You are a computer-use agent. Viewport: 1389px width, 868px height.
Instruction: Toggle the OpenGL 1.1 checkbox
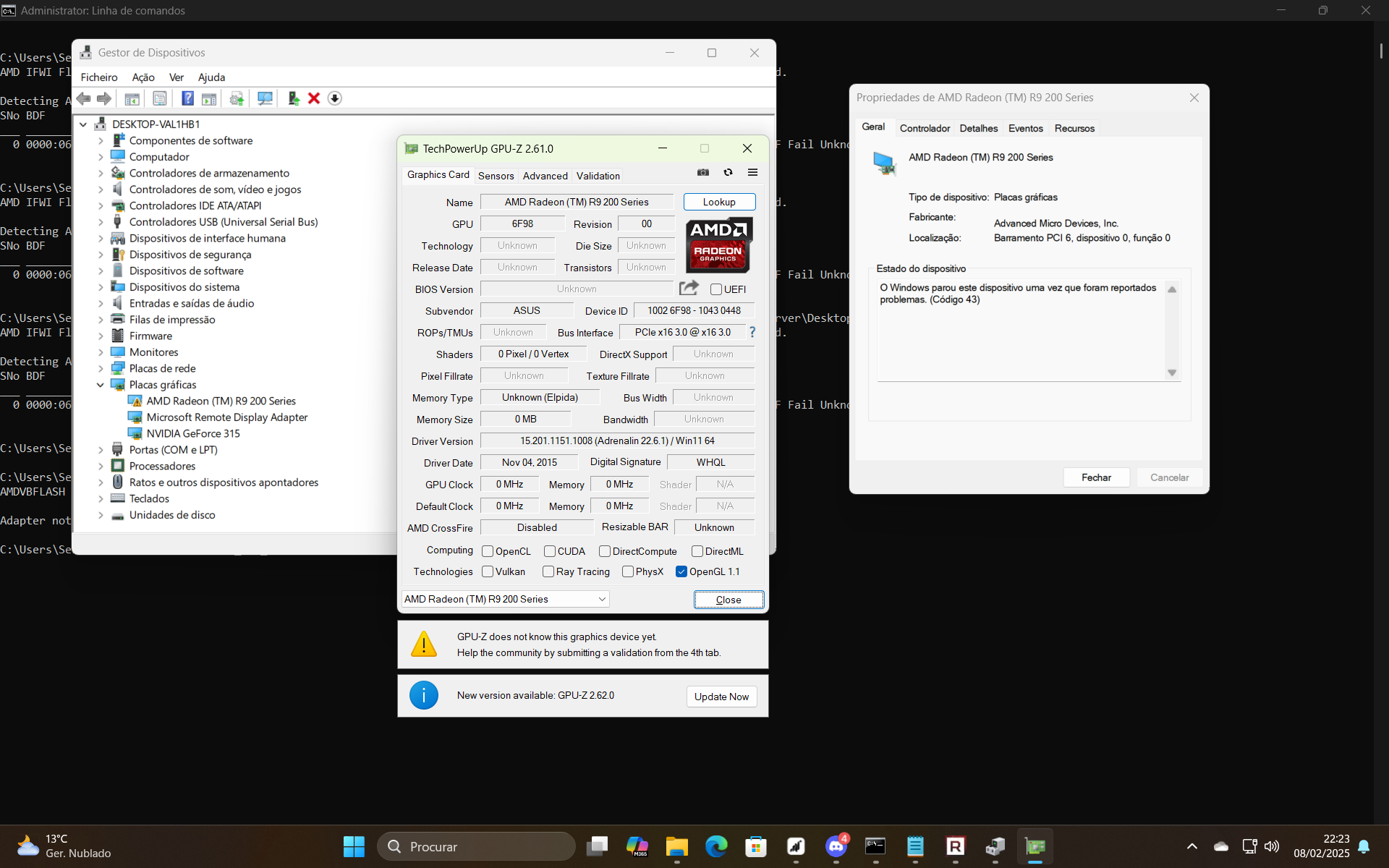pyautogui.click(x=681, y=571)
